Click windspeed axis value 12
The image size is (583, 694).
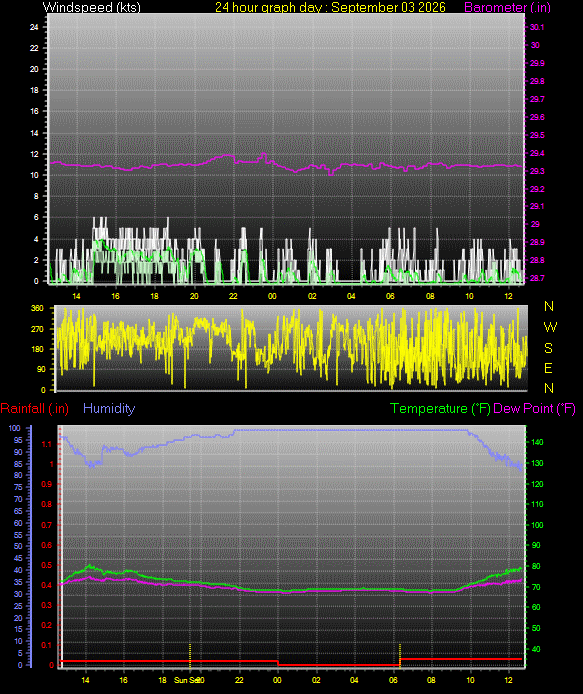34,154
